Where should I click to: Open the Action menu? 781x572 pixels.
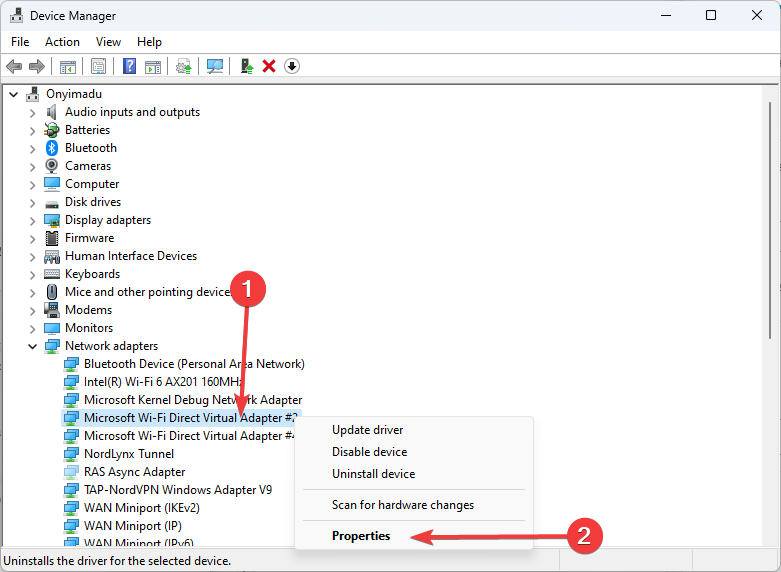(62, 42)
